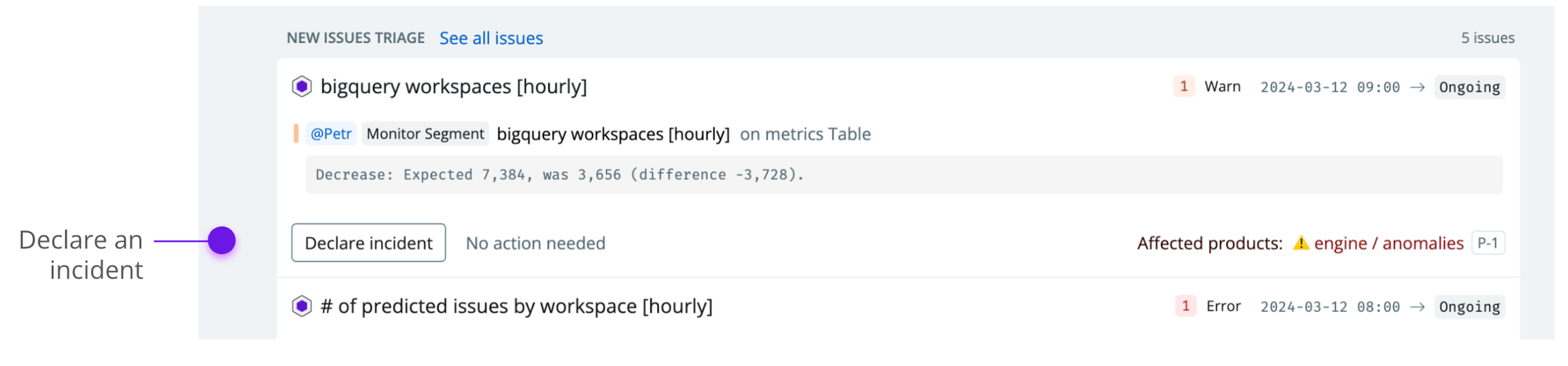
Task: Click the arrow after 2024-03-12 08:00
Action: [1417, 306]
